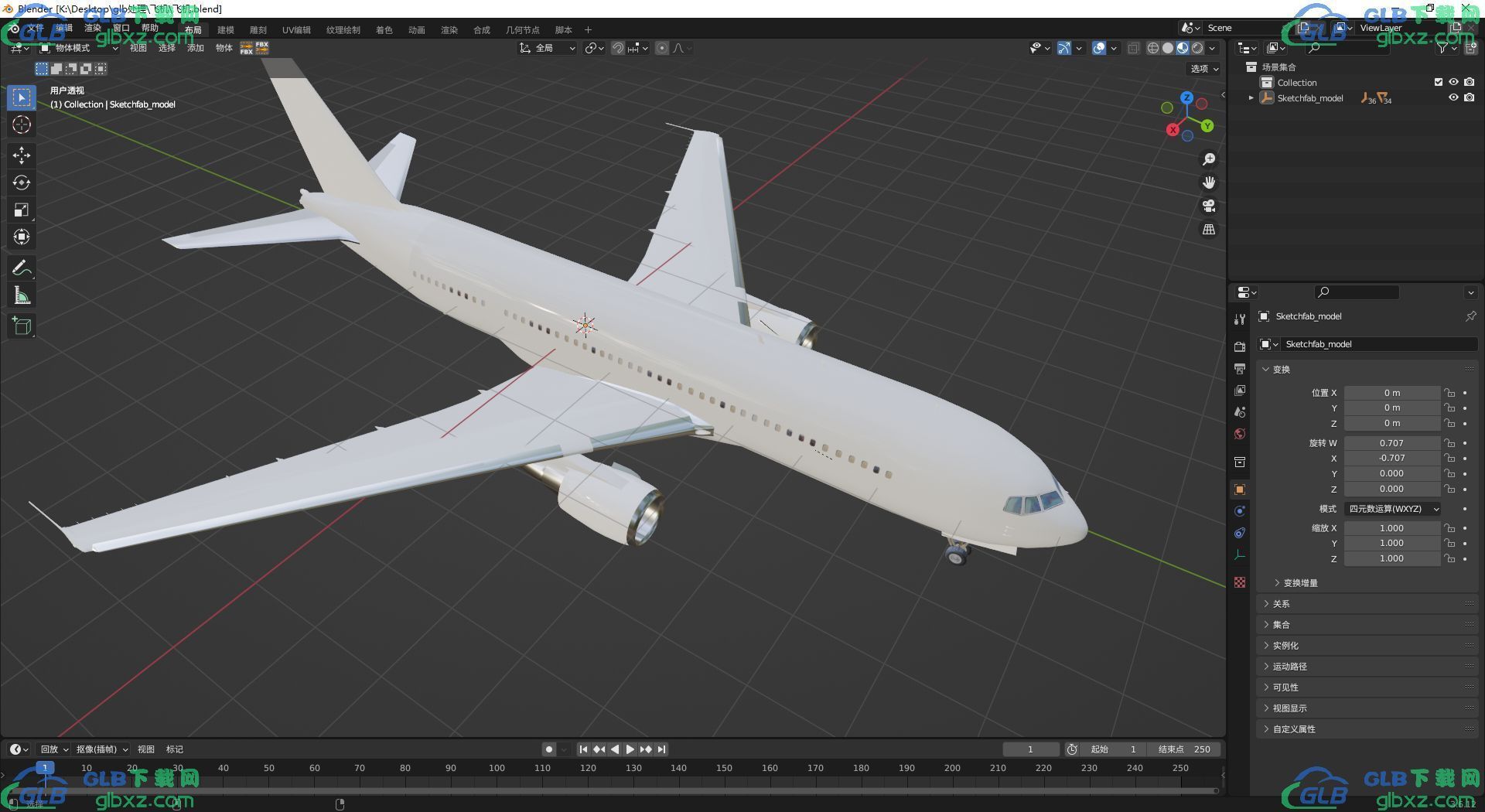Switch to the 建模 workspace tab
This screenshot has width=1485, height=812.
(225, 30)
